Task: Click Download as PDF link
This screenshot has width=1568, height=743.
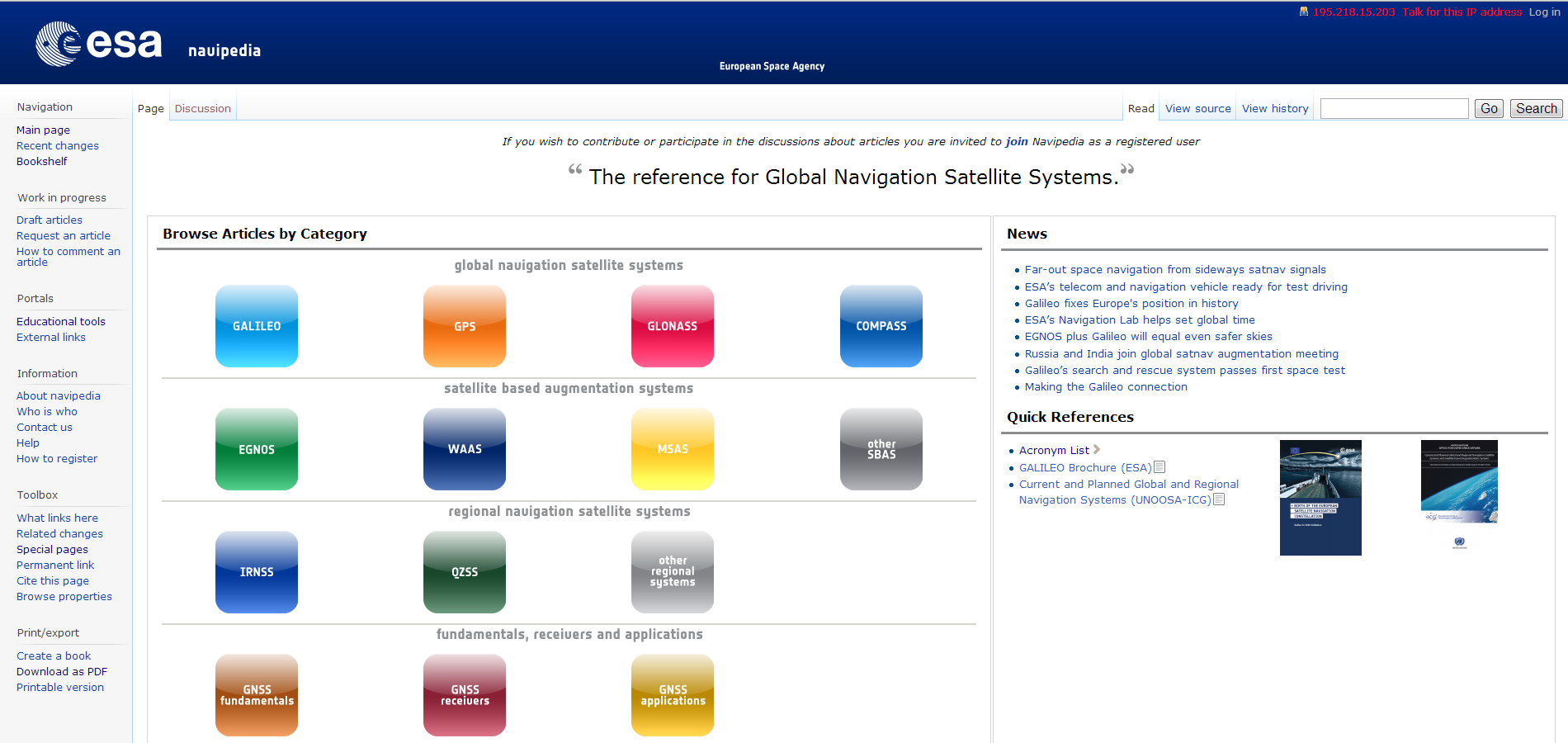Action: (x=62, y=671)
